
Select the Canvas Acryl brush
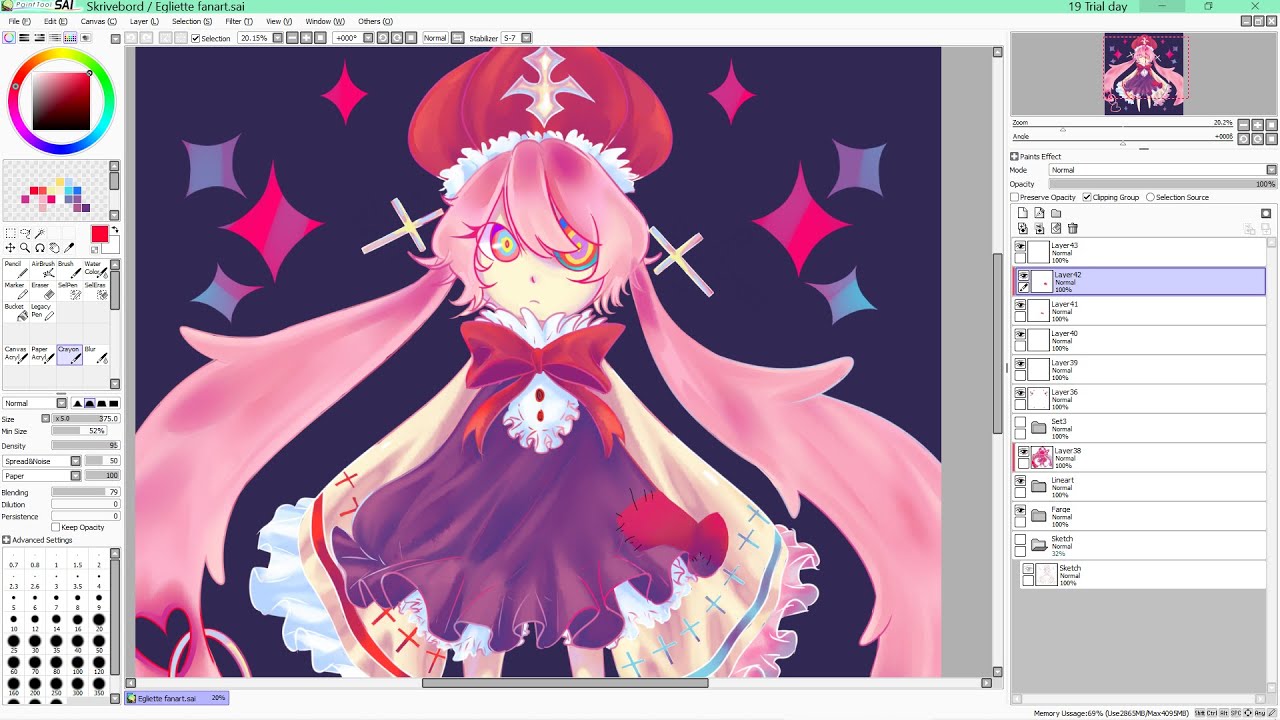(x=15, y=355)
